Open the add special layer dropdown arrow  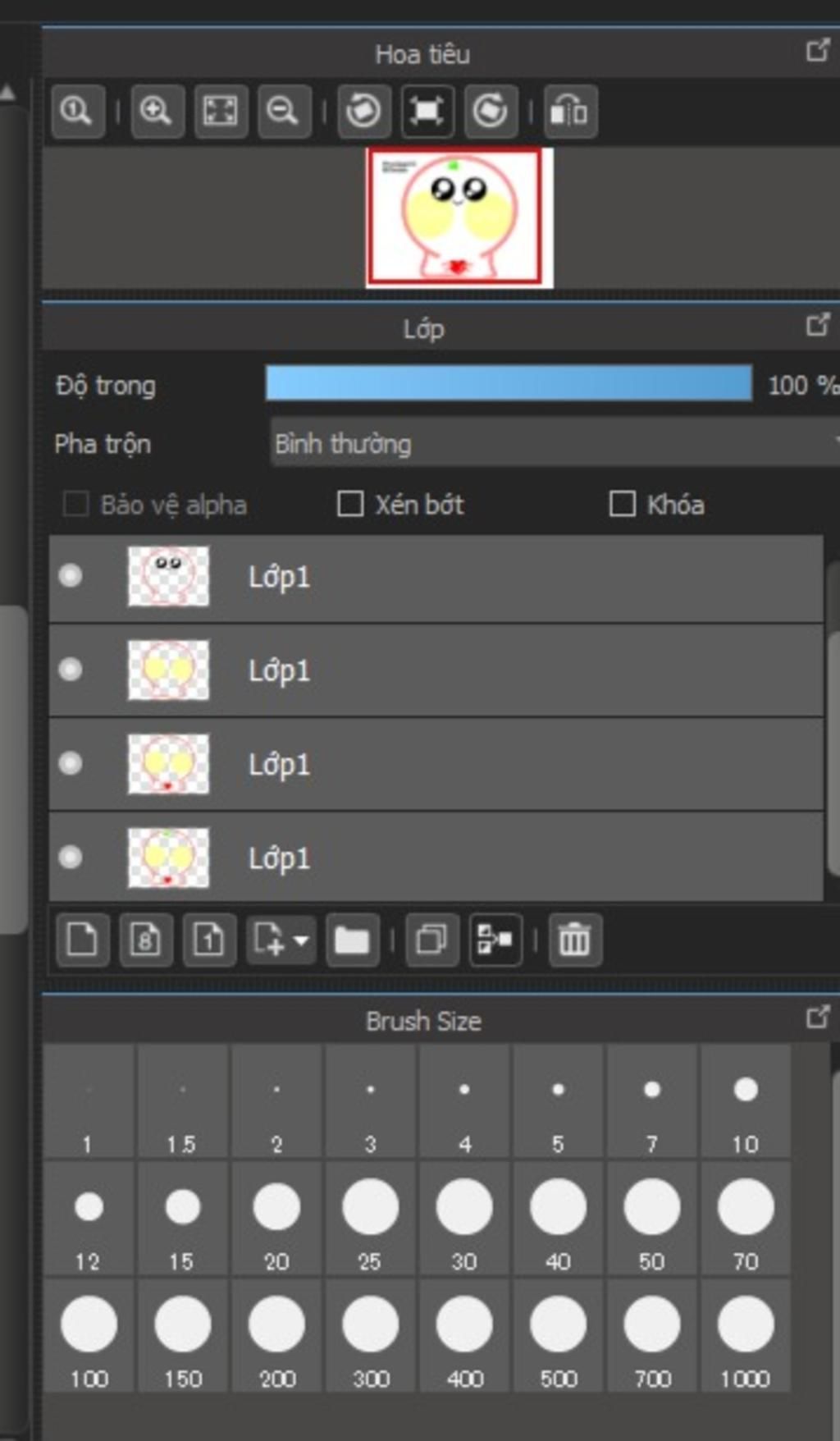click(x=301, y=940)
